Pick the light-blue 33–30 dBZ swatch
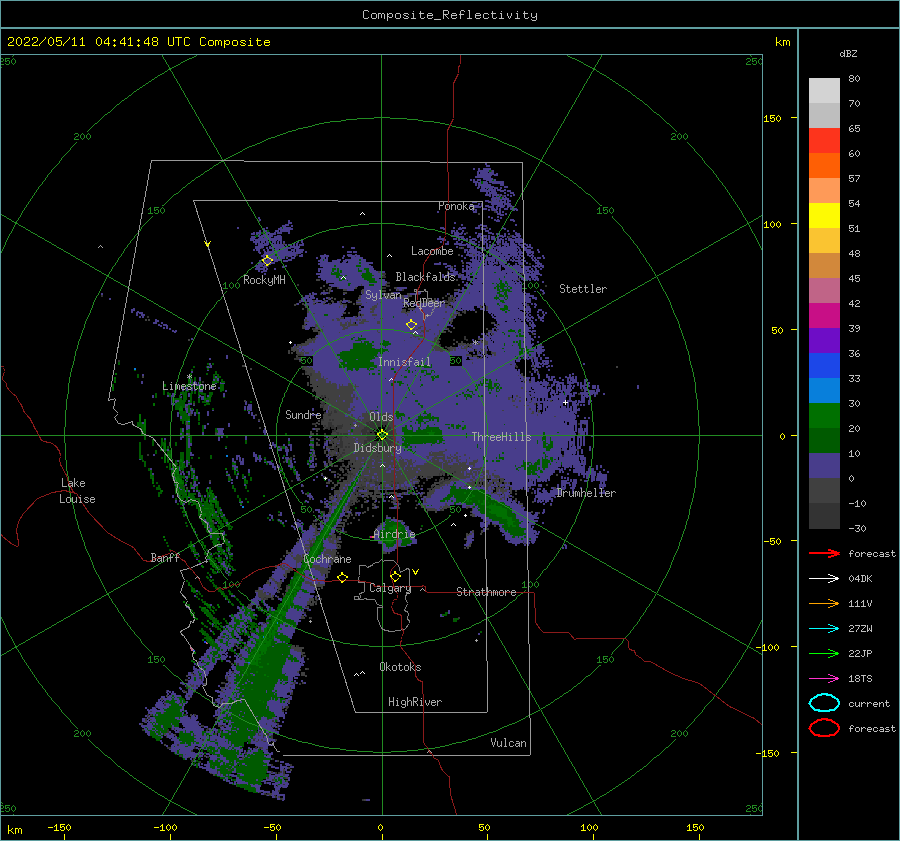The image size is (900, 841). pos(824,390)
